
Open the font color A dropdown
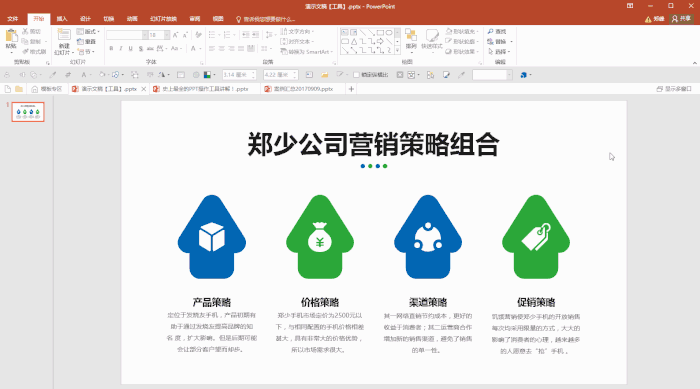point(200,48)
